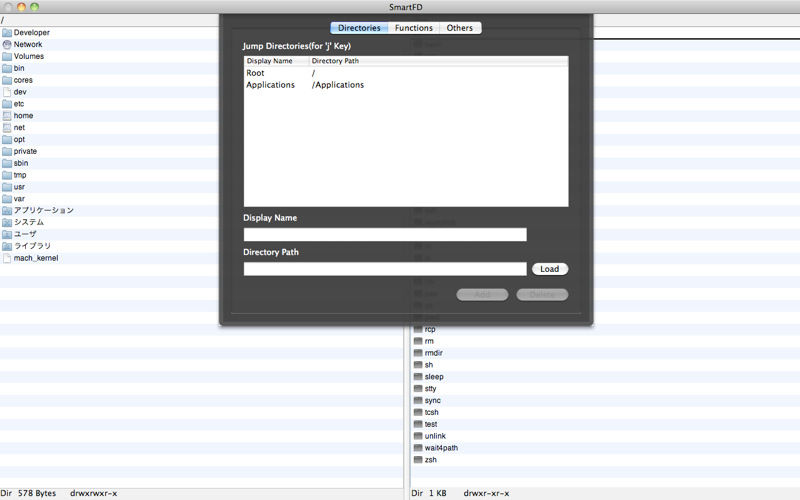The image size is (800, 500).
Task: Click the disabled Add button
Action: [482, 294]
